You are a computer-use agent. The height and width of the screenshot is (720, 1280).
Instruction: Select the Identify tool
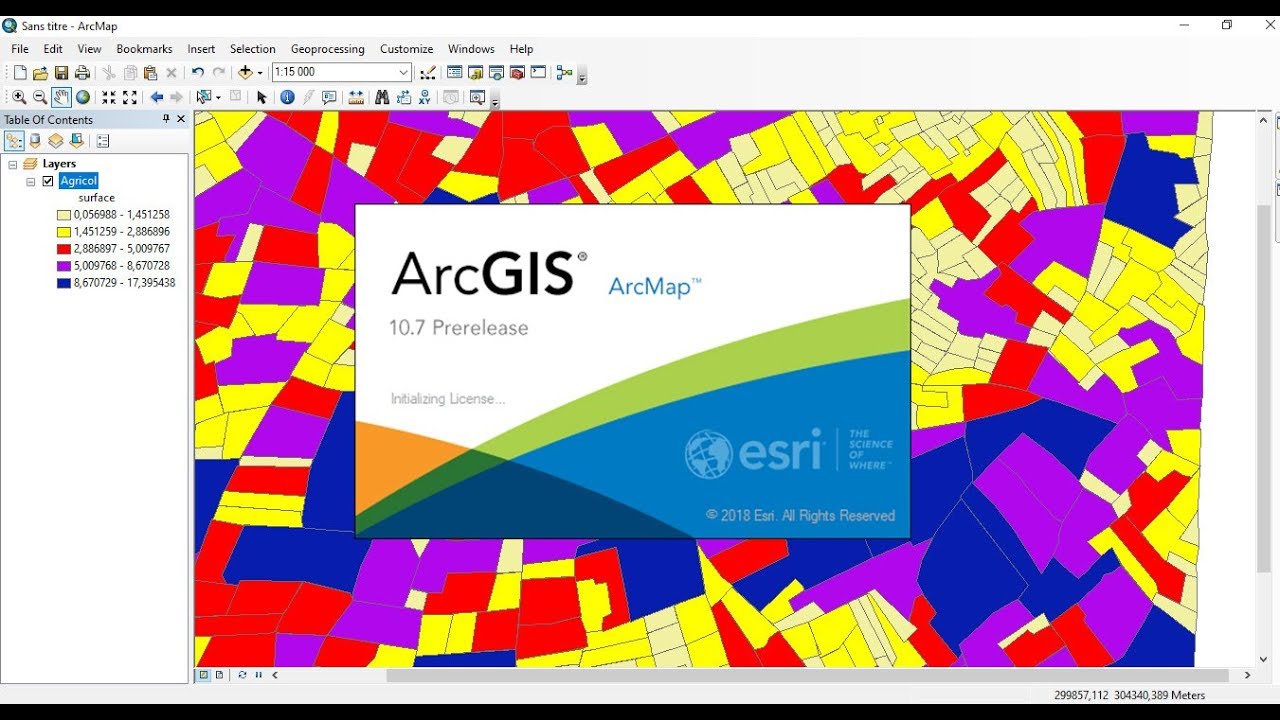pos(287,97)
